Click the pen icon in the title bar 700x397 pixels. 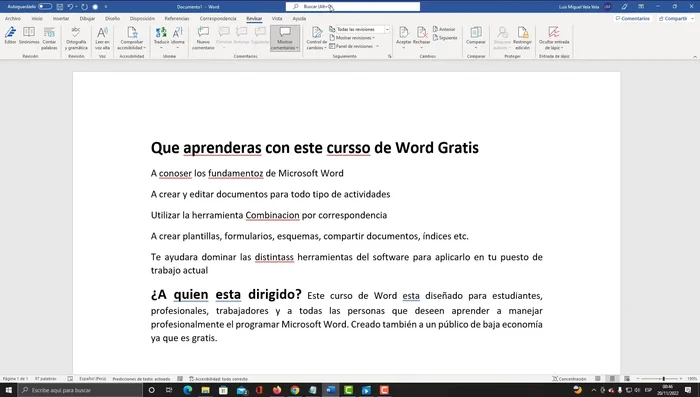625,7
